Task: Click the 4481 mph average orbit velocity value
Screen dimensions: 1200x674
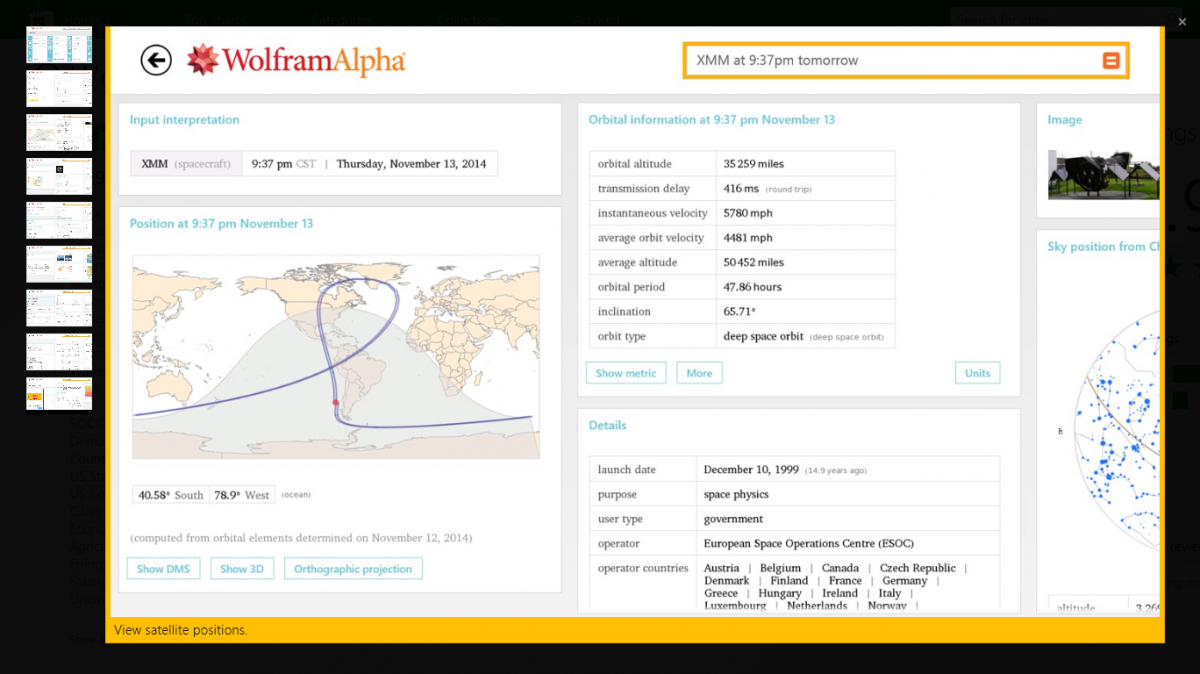Action: click(x=748, y=238)
